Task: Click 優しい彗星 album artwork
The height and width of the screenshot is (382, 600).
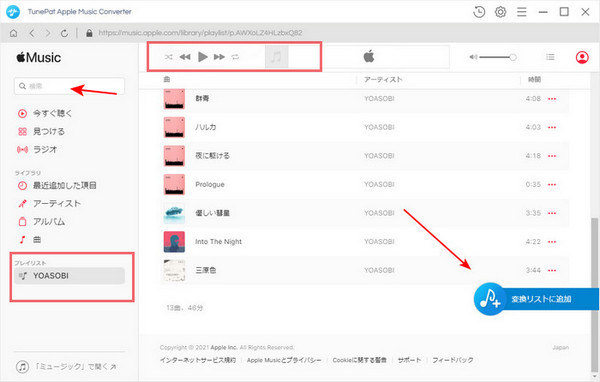Action: [174, 213]
